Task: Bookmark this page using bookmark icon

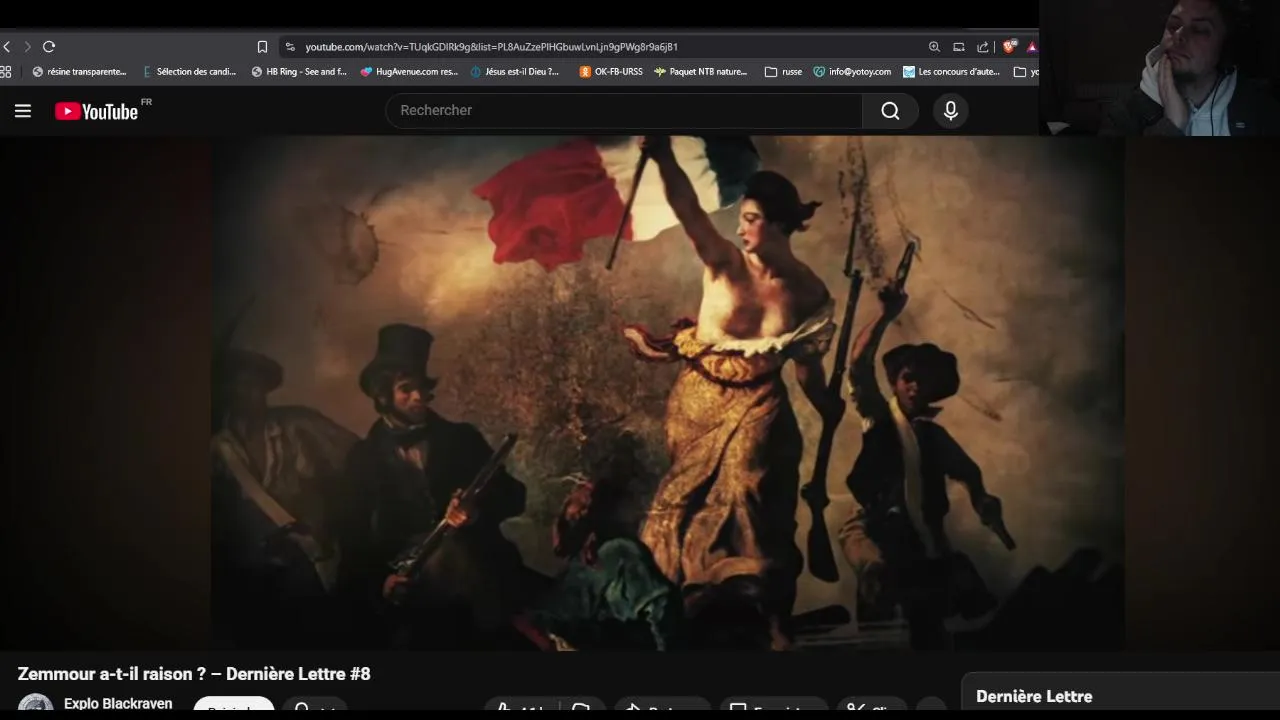Action: (x=262, y=47)
